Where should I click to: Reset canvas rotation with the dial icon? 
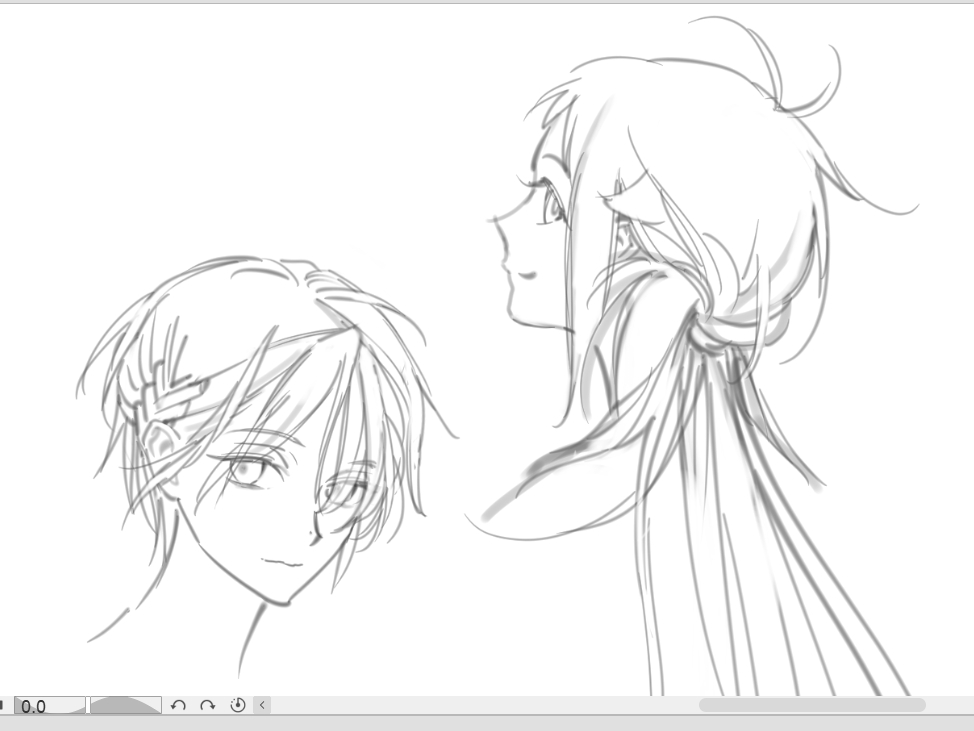pos(238,705)
